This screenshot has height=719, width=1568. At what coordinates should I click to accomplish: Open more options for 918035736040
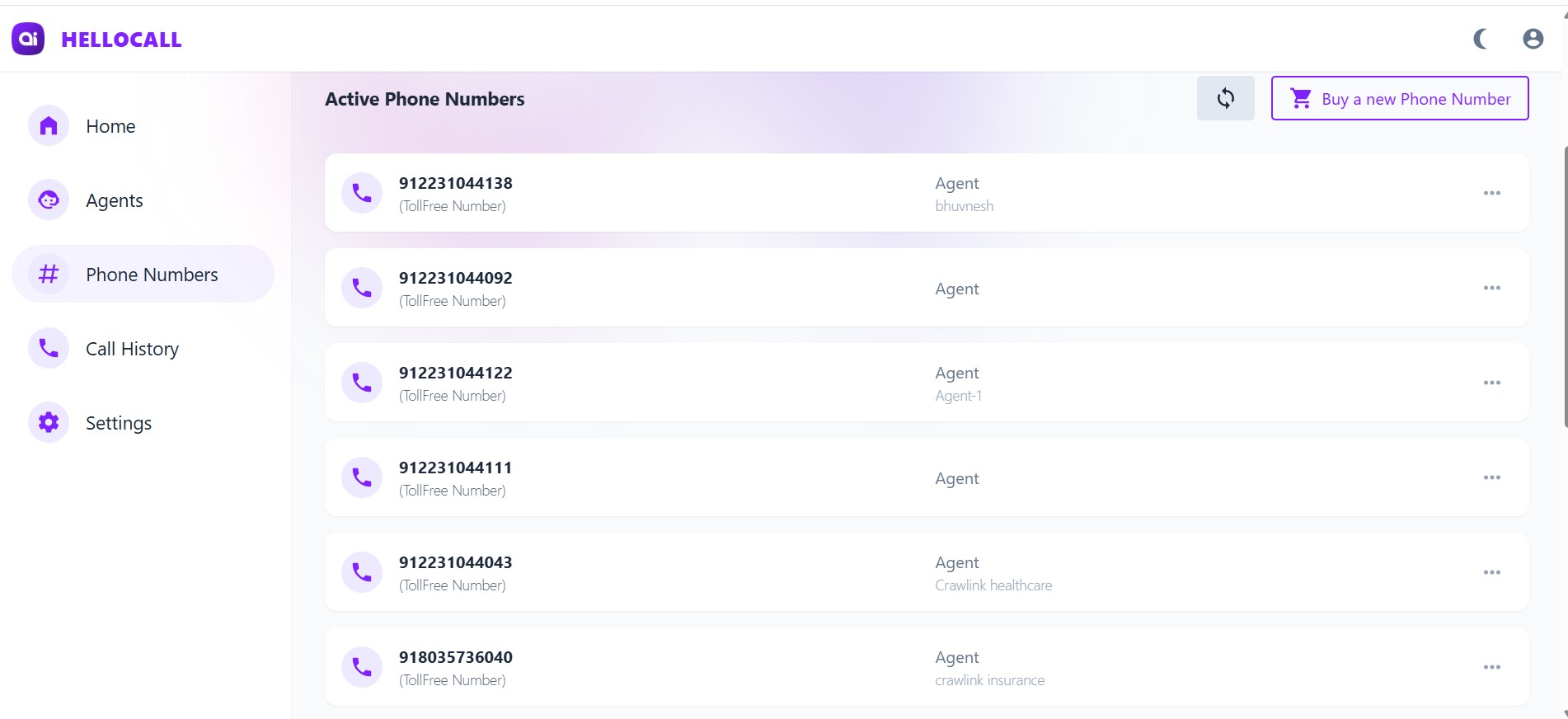[1491, 667]
